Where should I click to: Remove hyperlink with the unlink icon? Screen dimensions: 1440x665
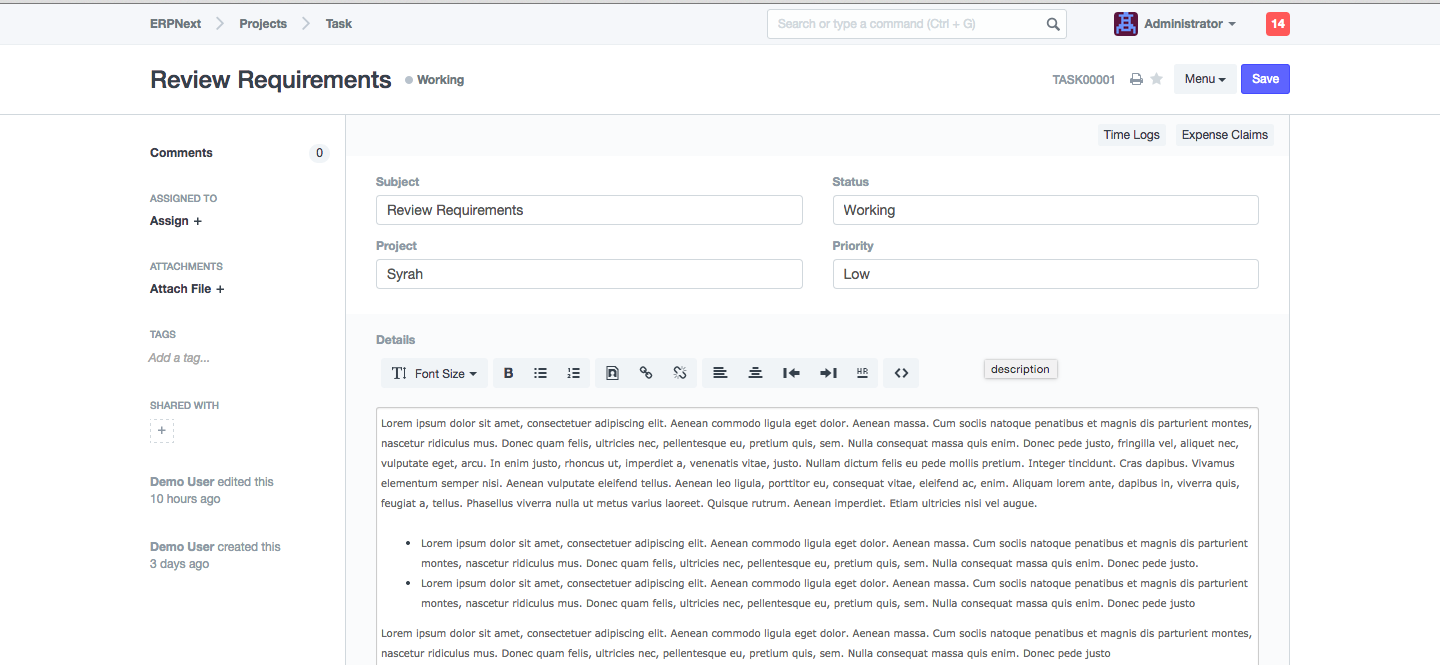[679, 373]
